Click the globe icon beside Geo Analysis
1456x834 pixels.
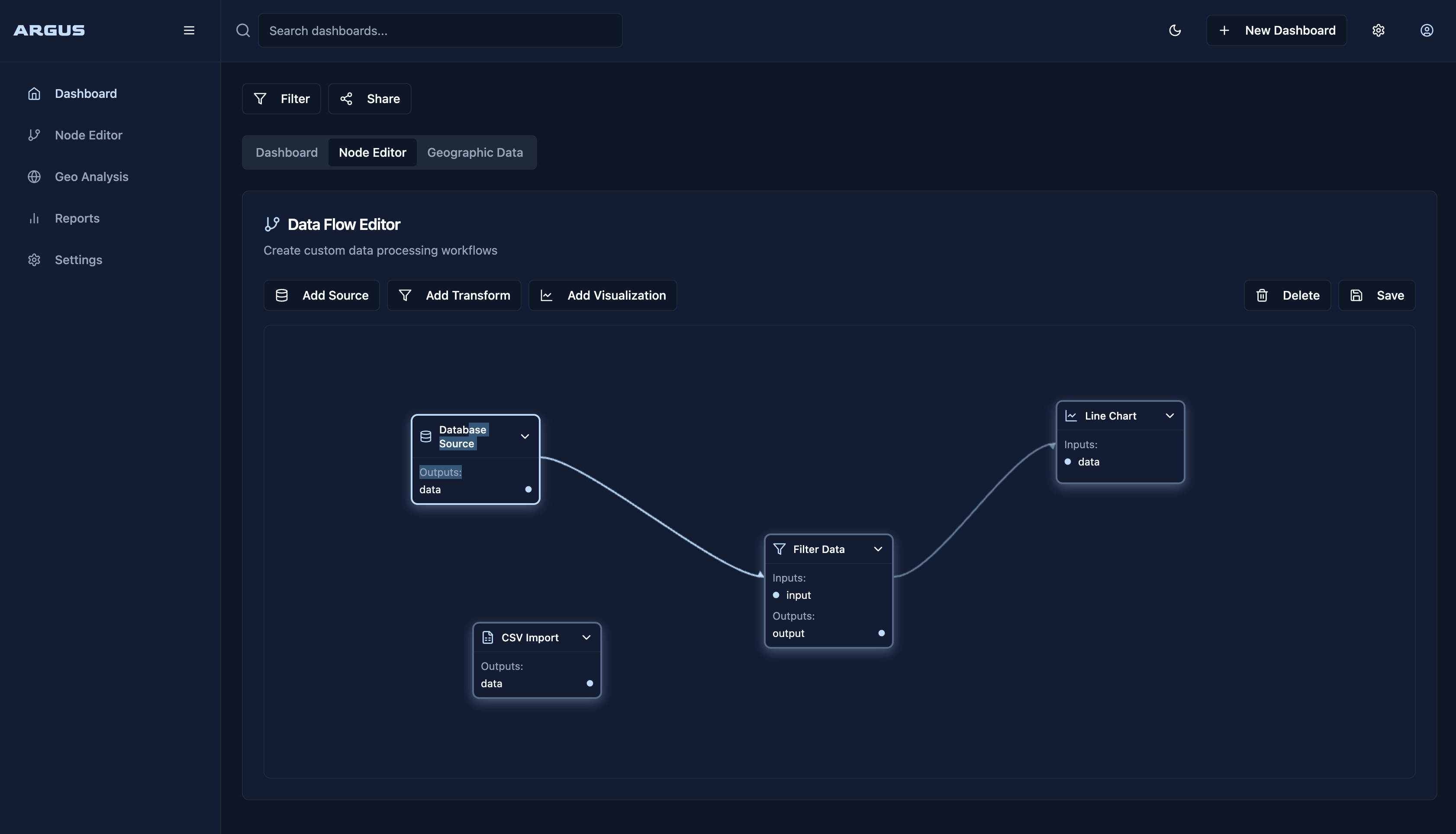[34, 176]
